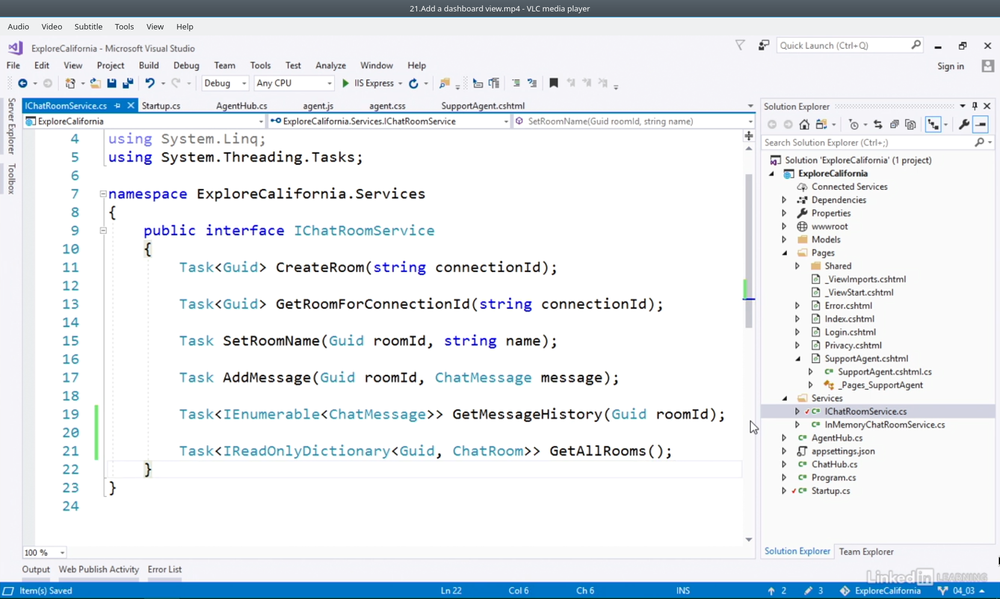Click the editor split-window plus icon
1000x599 pixels.
[x=749, y=136]
